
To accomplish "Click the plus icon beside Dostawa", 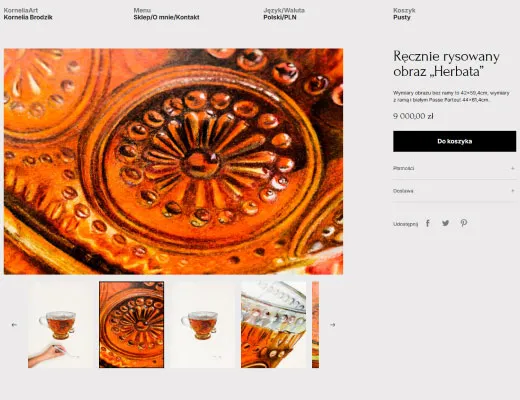I will click(513, 191).
